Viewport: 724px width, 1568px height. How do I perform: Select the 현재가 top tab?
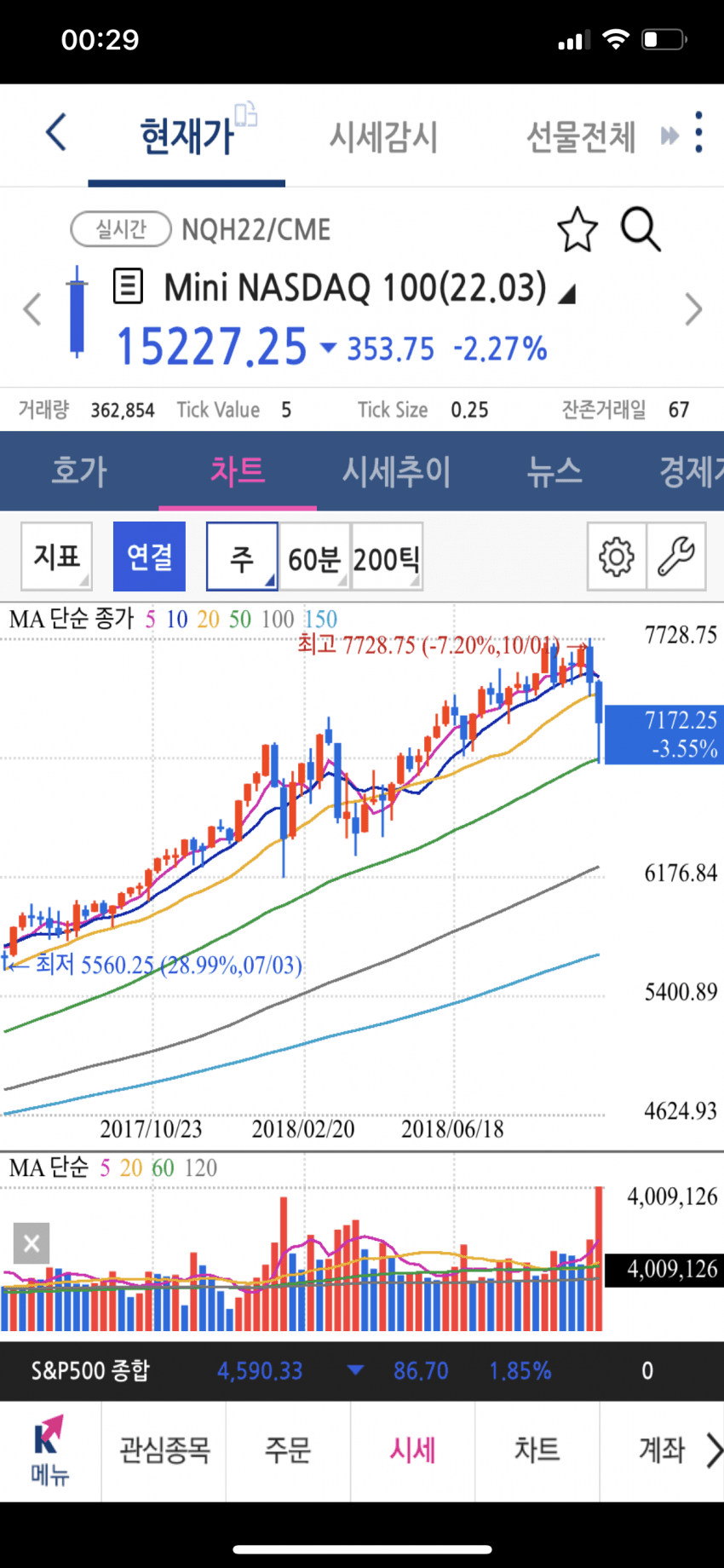tap(187, 136)
